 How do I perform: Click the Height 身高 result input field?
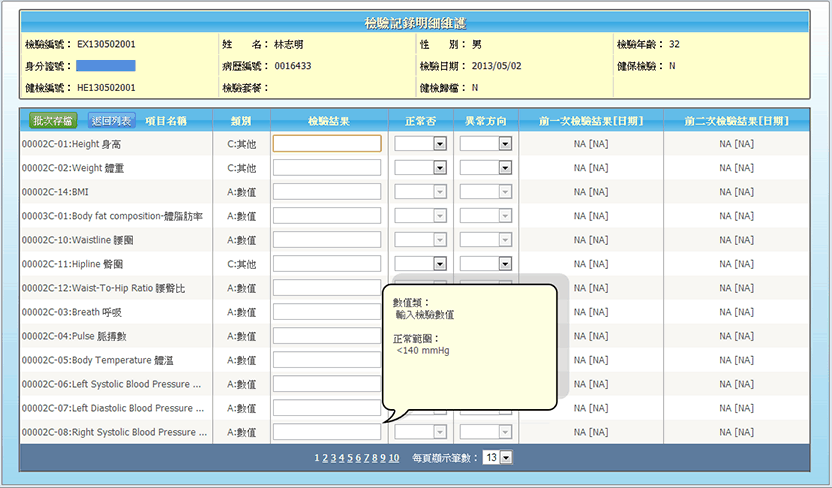click(327, 143)
